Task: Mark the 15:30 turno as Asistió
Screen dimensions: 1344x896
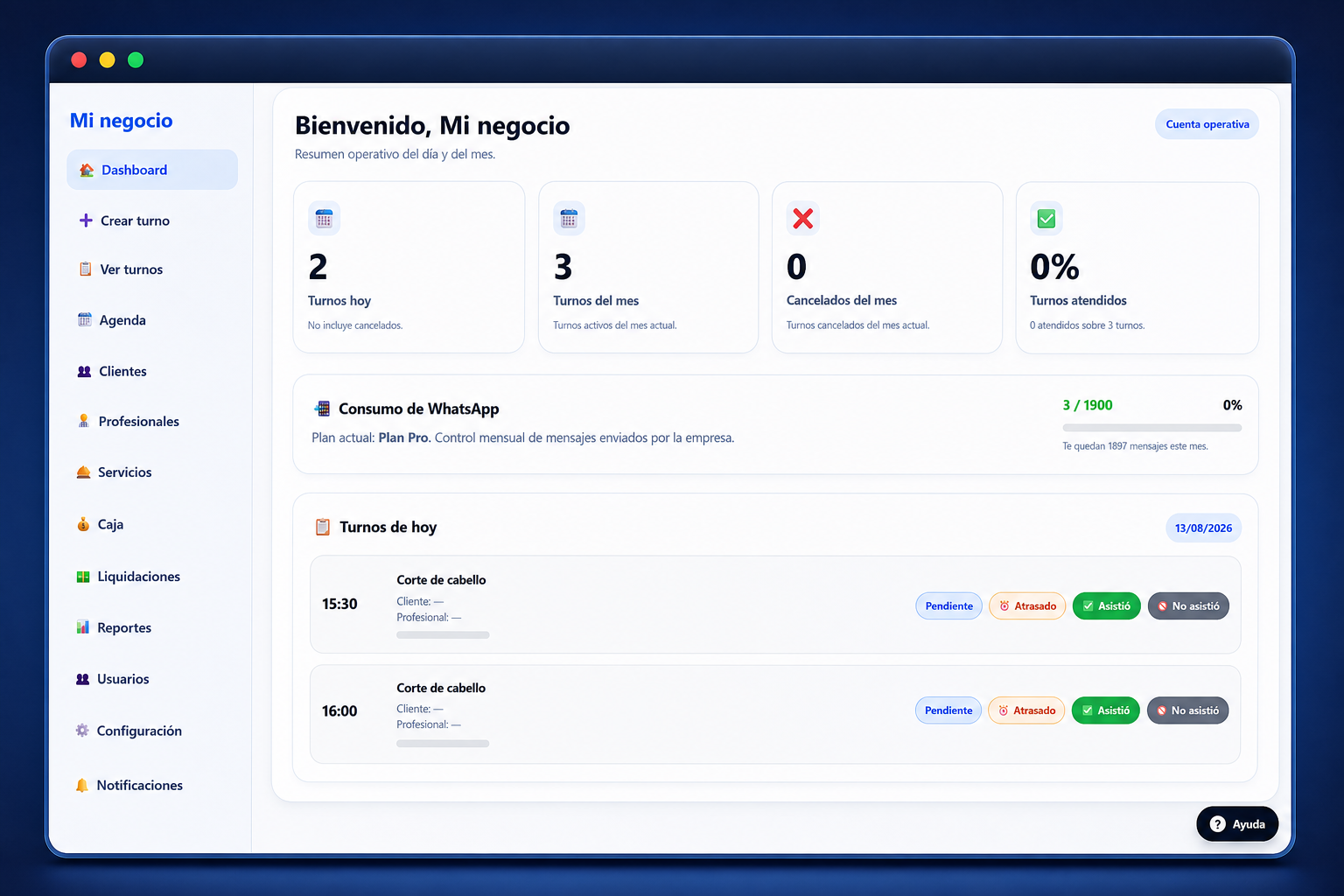Action: pos(1106,605)
